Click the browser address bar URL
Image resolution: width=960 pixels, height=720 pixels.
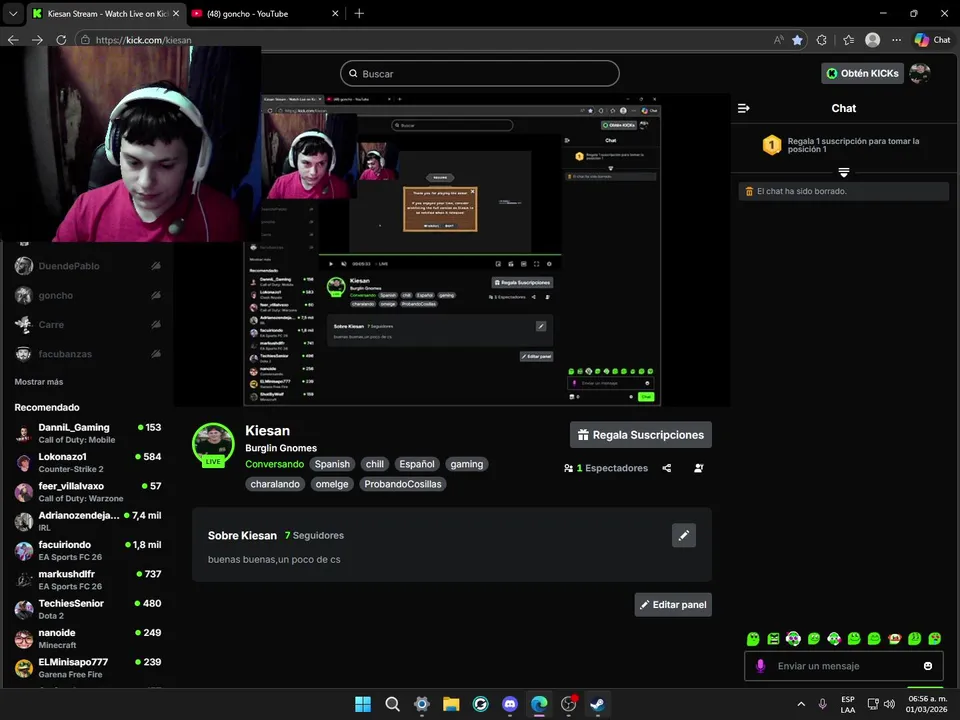(143, 40)
